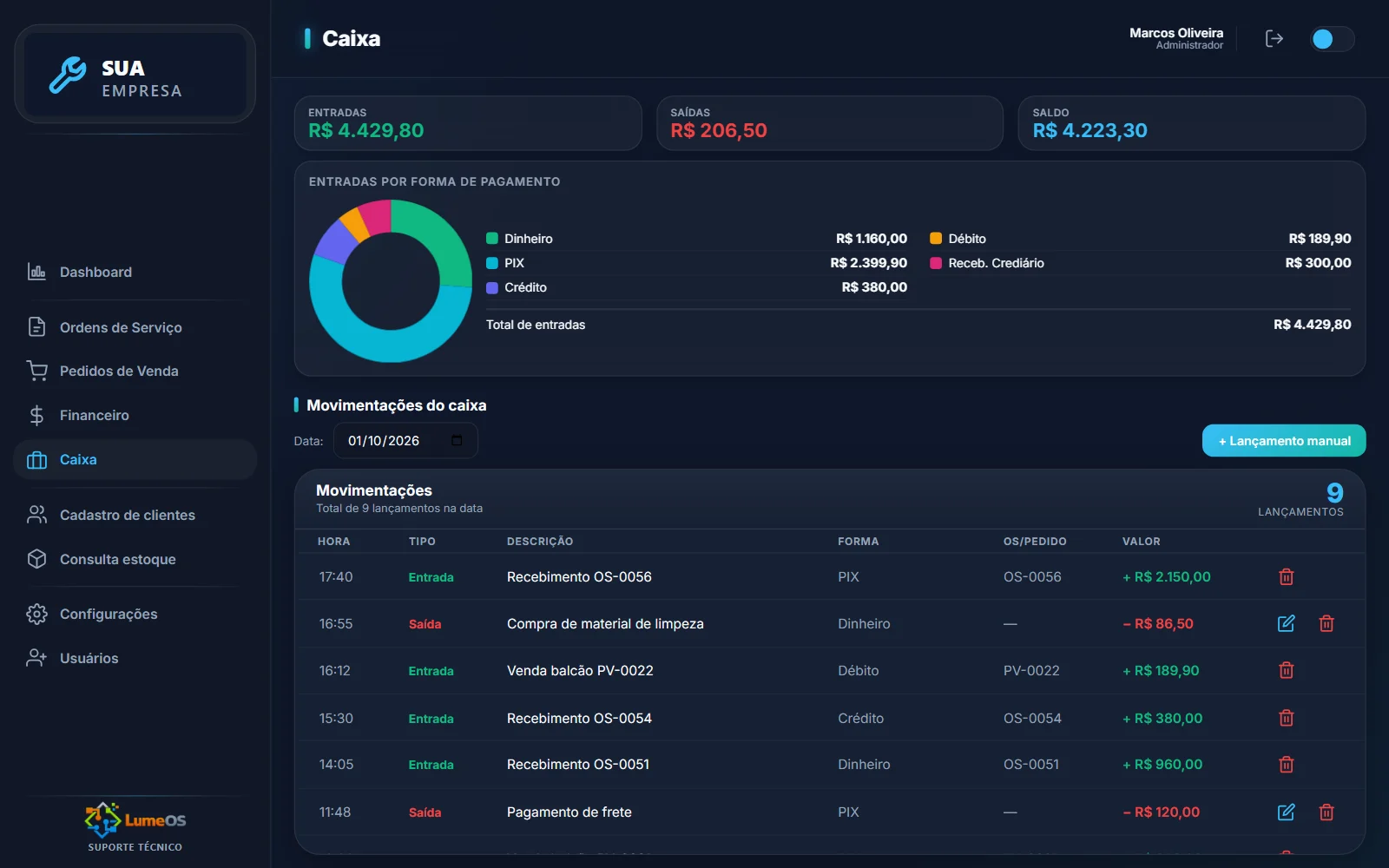
Task: Click the Total de entradas label
Action: click(x=536, y=325)
